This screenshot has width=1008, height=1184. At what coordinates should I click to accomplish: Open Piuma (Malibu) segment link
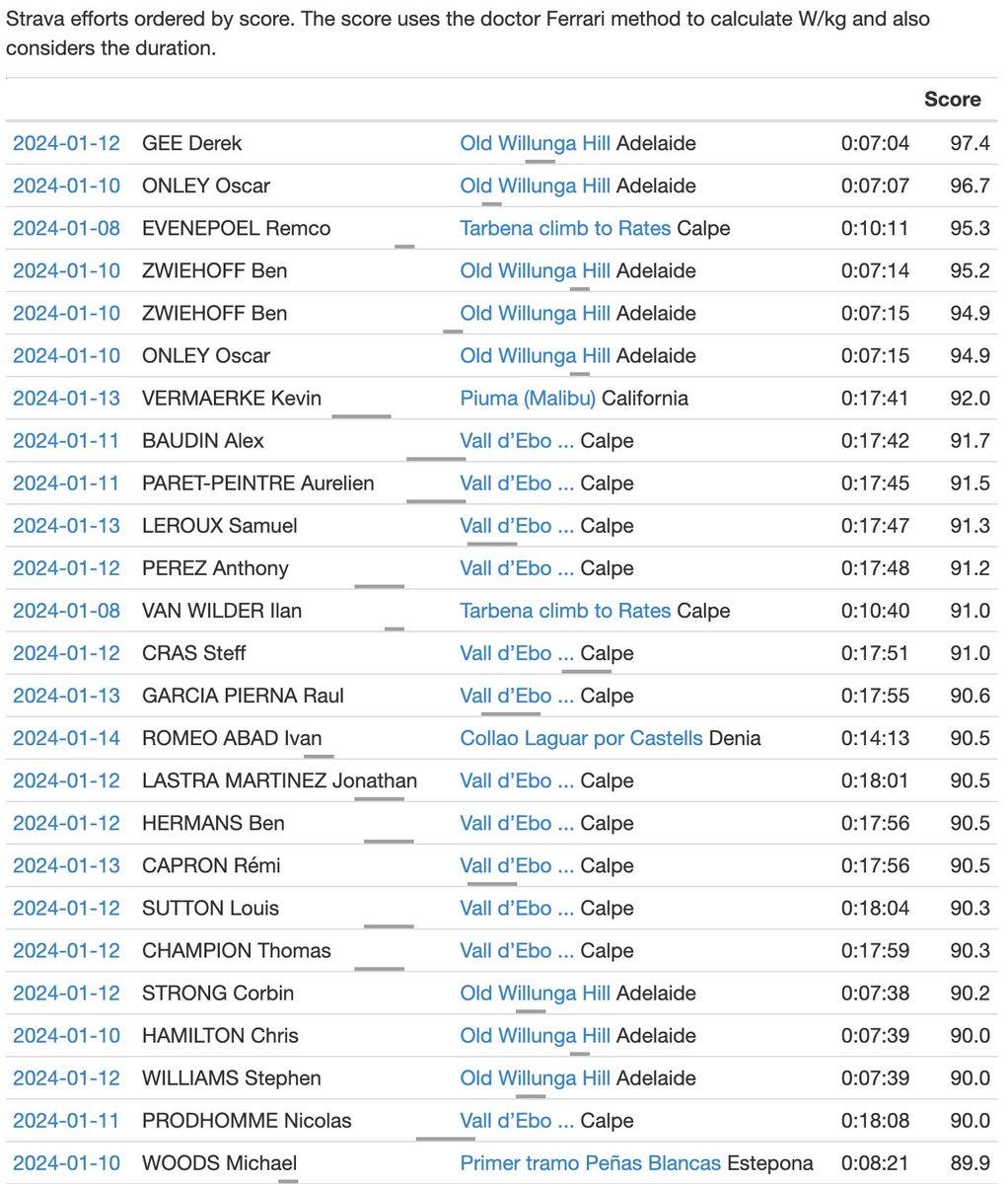point(528,398)
